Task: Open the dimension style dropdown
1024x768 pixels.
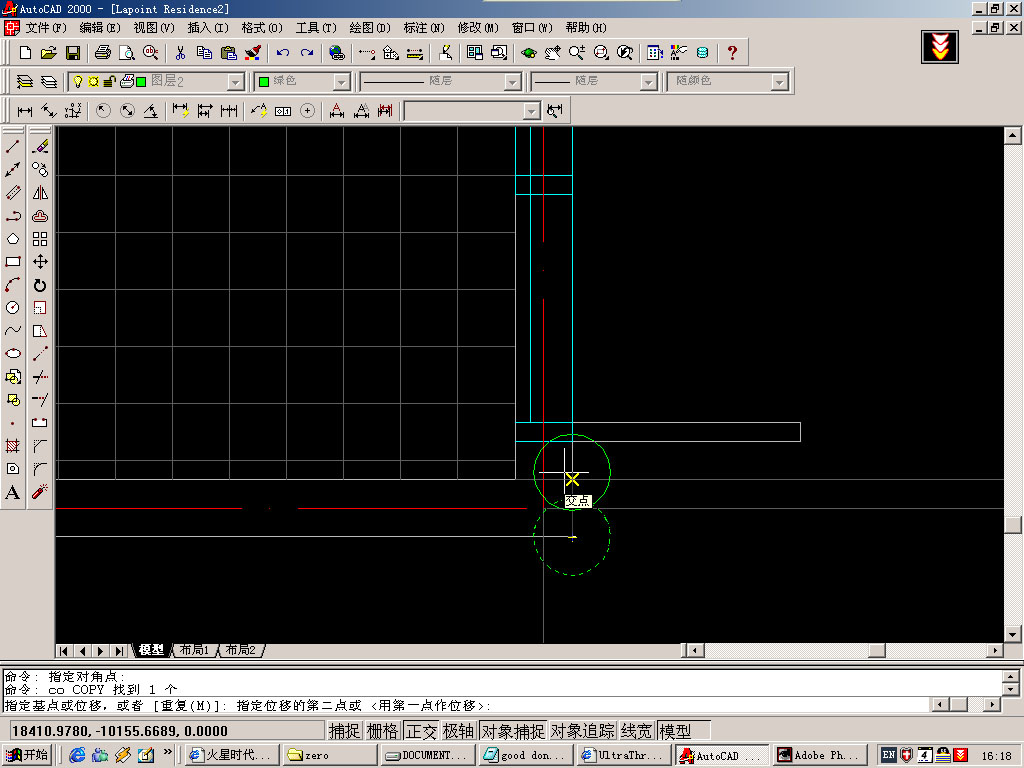Action: point(531,111)
